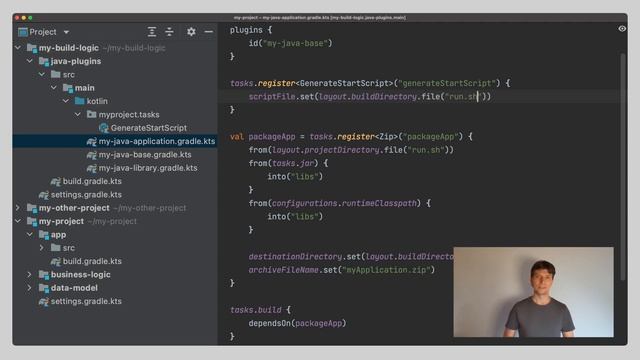Click the kotlin source root folder icon

(x=80, y=101)
